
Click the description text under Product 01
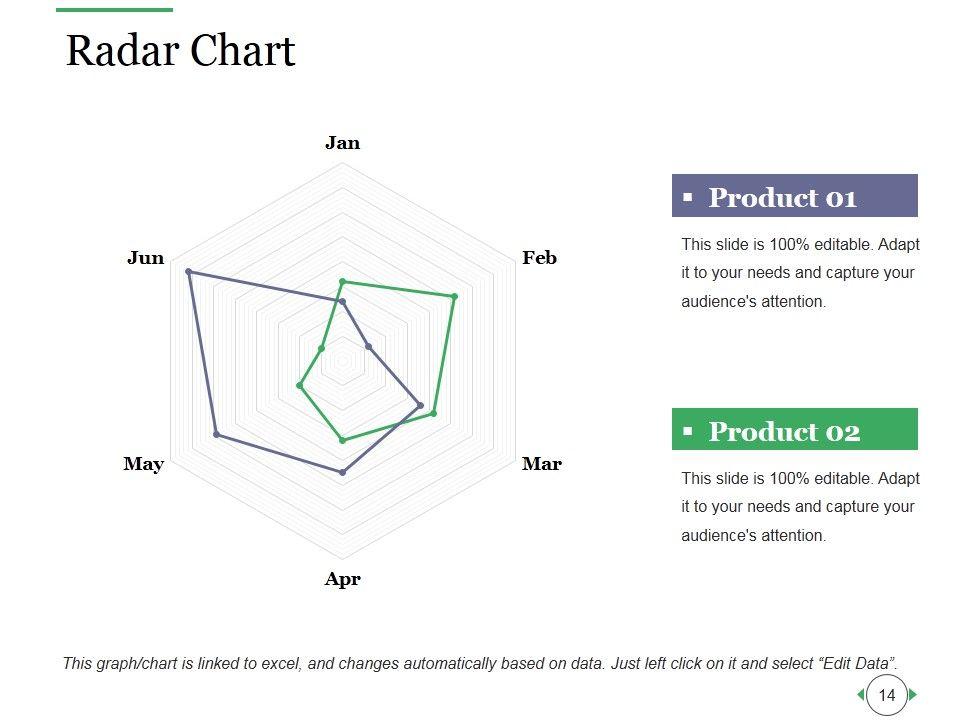tap(799, 273)
